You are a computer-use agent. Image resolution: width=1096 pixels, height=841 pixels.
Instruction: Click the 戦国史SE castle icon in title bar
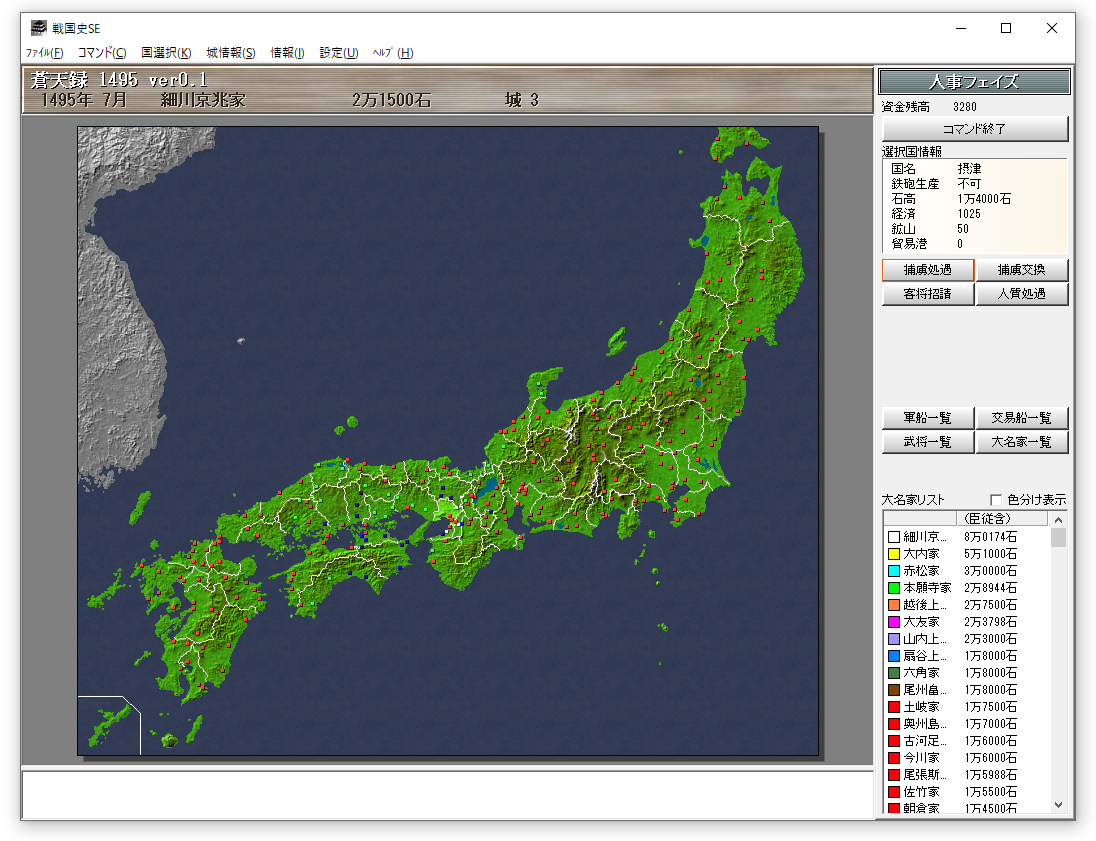point(38,28)
